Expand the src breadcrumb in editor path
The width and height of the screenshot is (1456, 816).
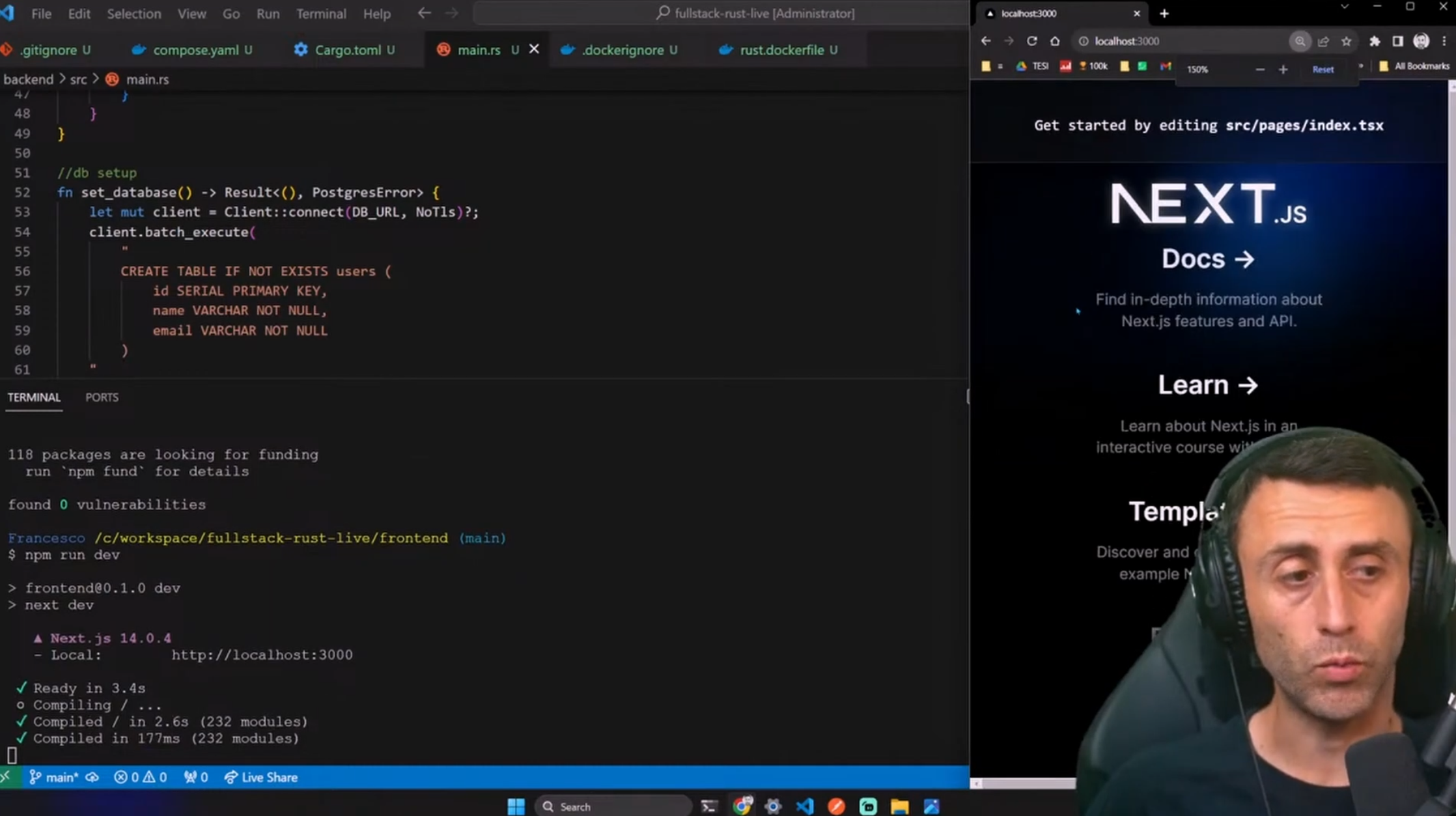pos(78,79)
